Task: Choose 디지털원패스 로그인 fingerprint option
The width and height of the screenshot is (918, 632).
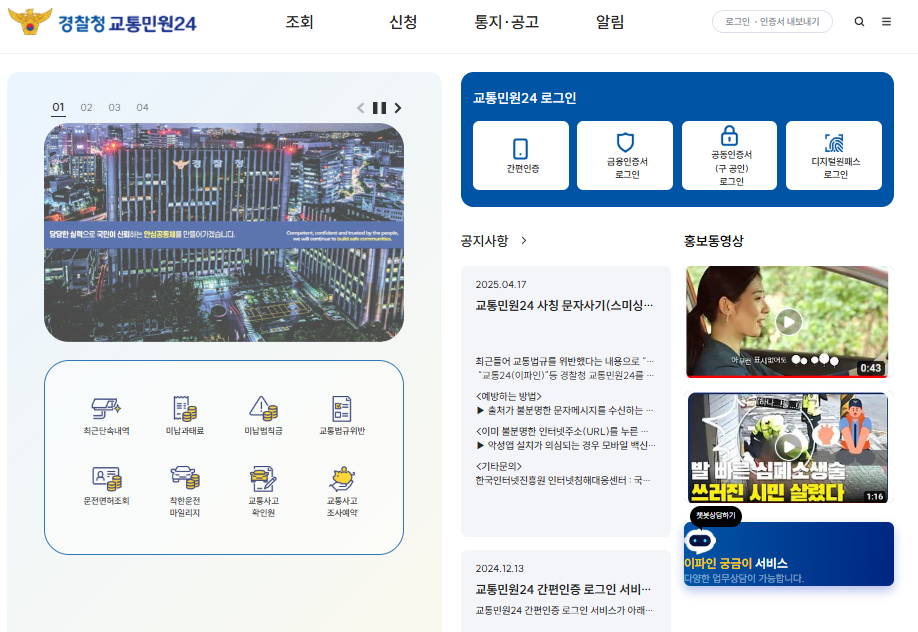Action: click(x=834, y=155)
